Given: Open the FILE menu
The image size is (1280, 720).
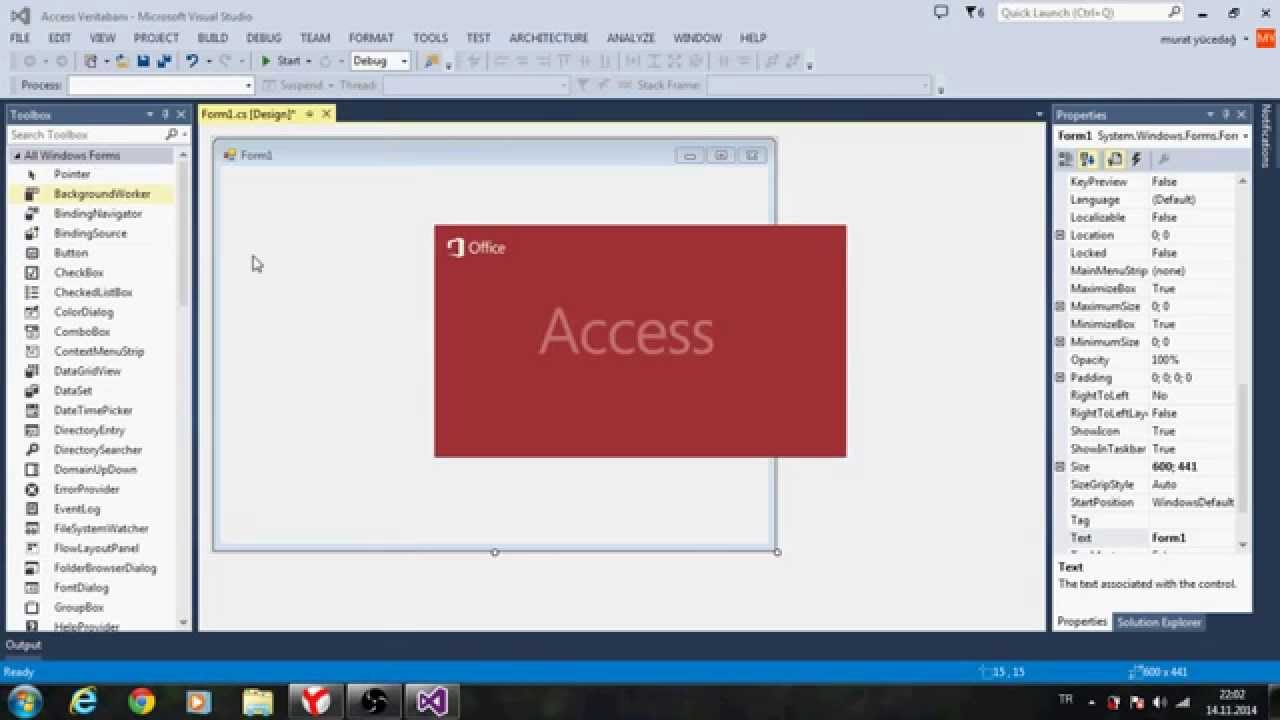Looking at the screenshot, I should (20, 38).
